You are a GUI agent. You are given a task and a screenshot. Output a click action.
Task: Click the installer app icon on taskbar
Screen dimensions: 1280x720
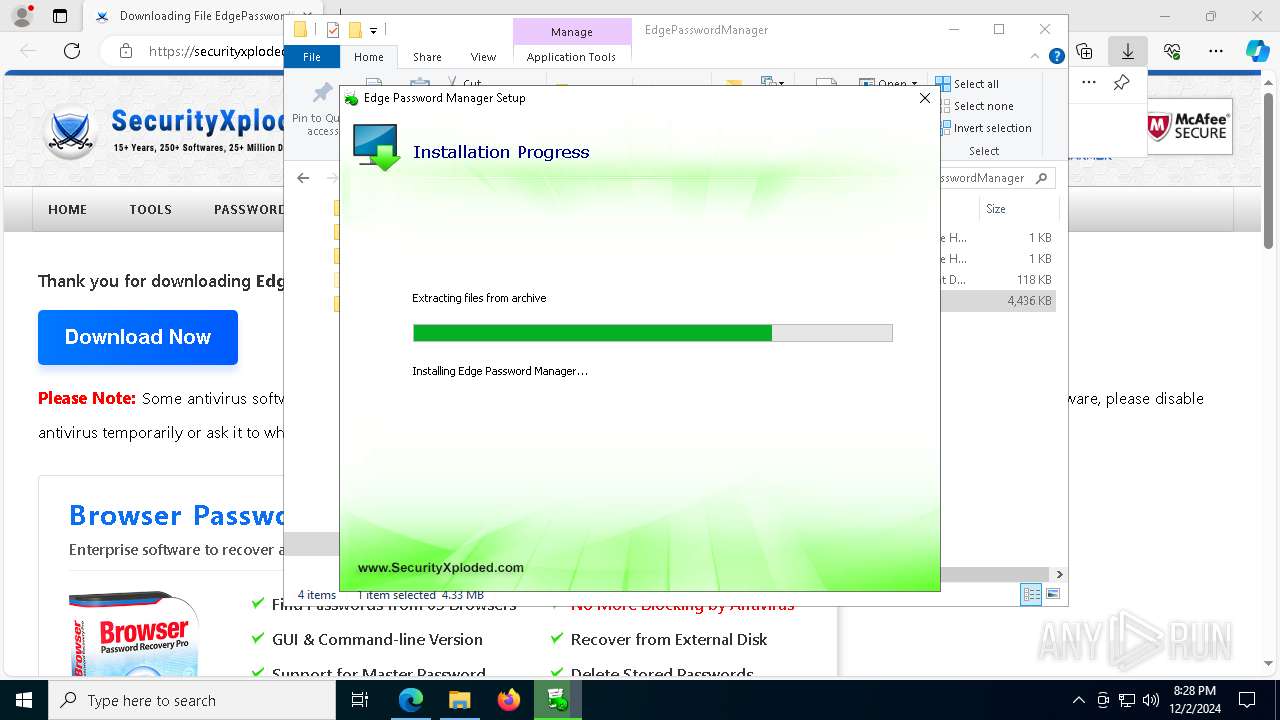click(x=557, y=700)
